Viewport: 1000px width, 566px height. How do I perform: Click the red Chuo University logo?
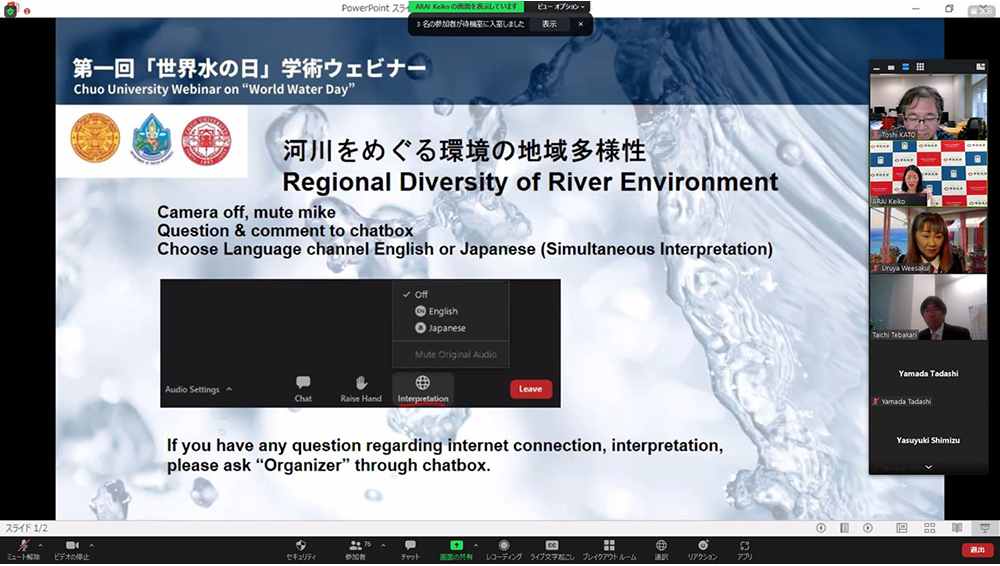(206, 140)
